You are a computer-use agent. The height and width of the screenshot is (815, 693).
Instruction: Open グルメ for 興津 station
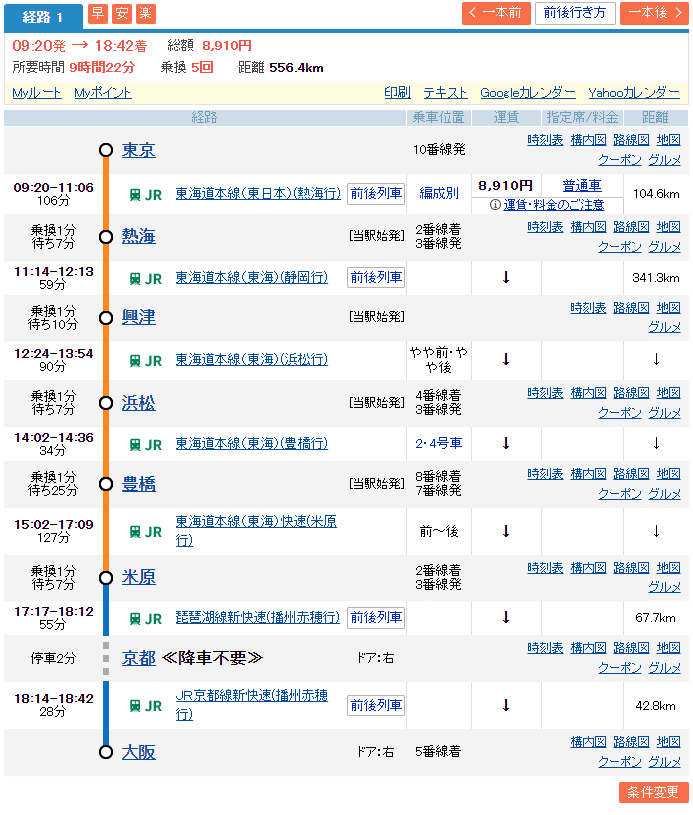click(664, 327)
